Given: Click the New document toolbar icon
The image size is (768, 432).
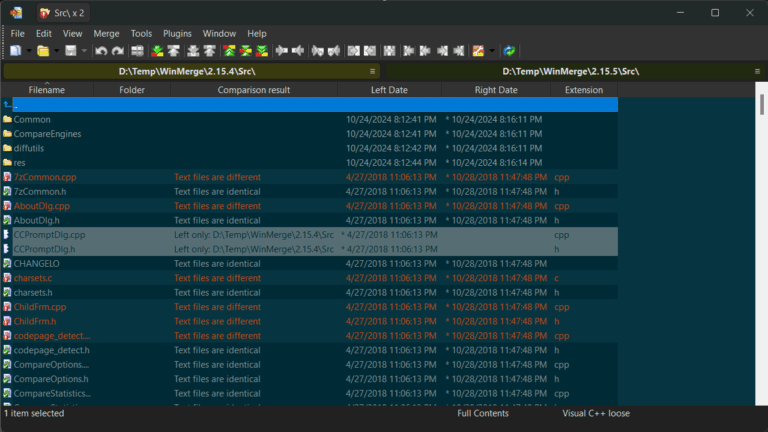Looking at the screenshot, I should (16, 51).
